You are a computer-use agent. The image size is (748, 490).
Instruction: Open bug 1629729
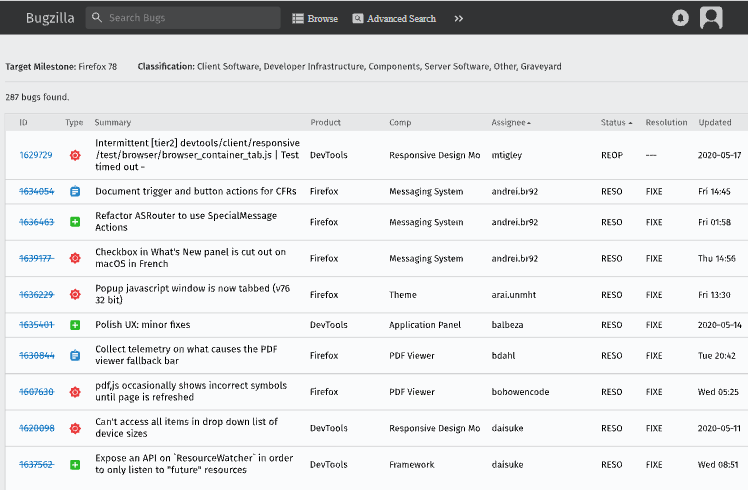(36, 155)
